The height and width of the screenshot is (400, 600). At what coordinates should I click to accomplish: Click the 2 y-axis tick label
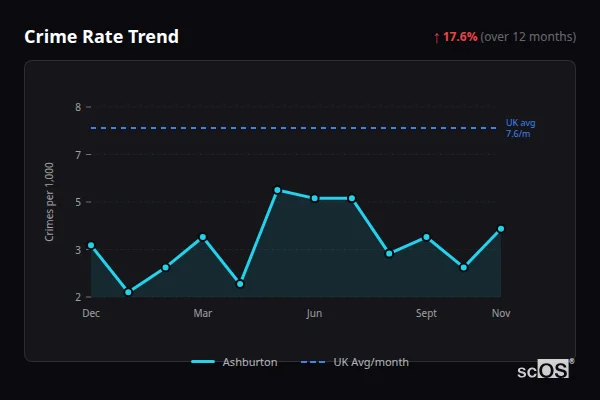[x=78, y=297]
